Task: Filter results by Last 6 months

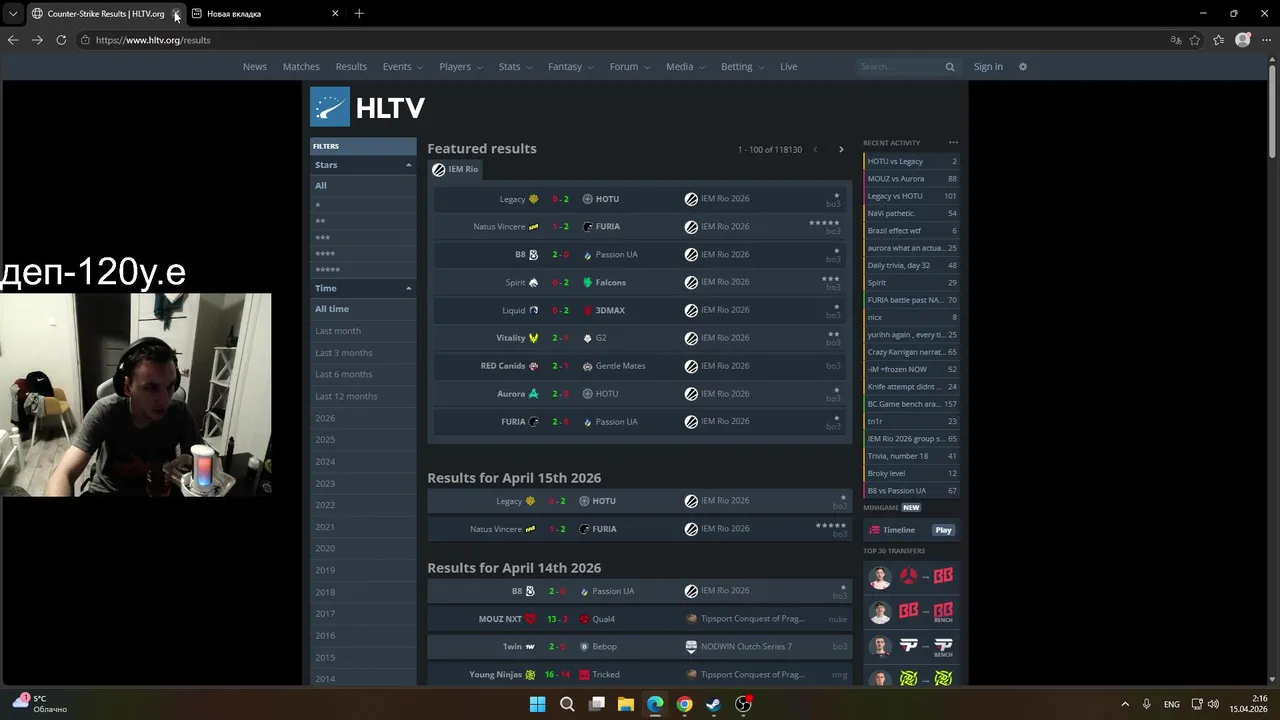Action: pos(363,374)
